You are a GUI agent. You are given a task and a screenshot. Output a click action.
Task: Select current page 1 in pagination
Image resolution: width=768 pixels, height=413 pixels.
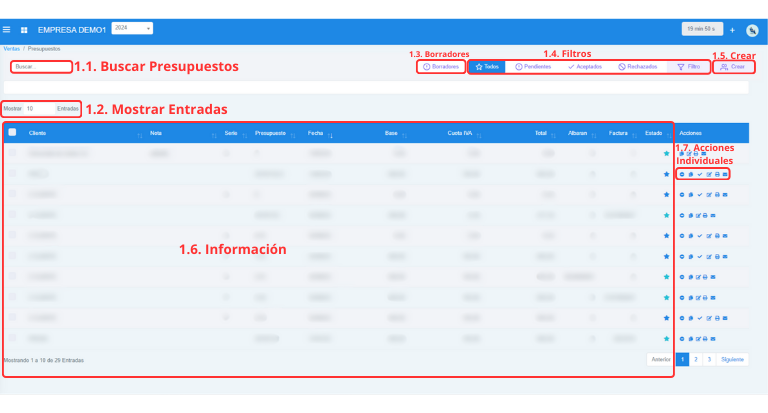(682, 360)
